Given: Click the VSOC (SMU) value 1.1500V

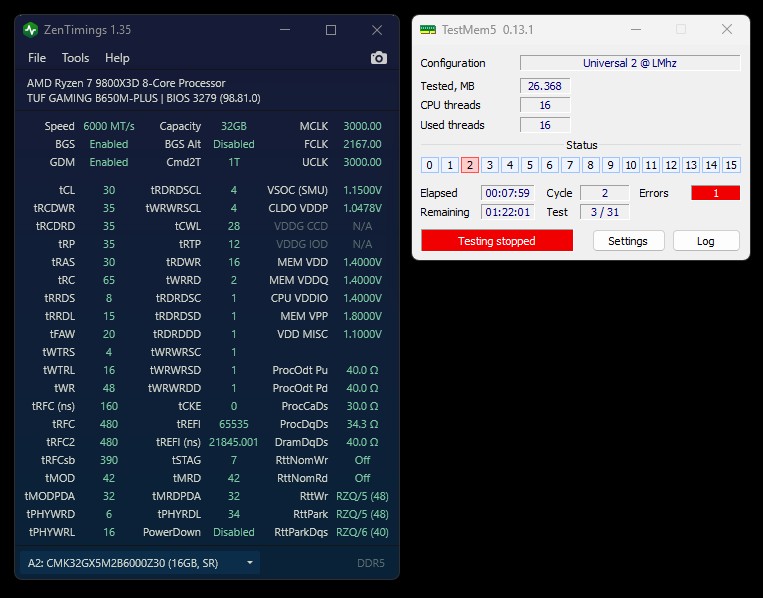Looking at the screenshot, I should [x=362, y=190].
